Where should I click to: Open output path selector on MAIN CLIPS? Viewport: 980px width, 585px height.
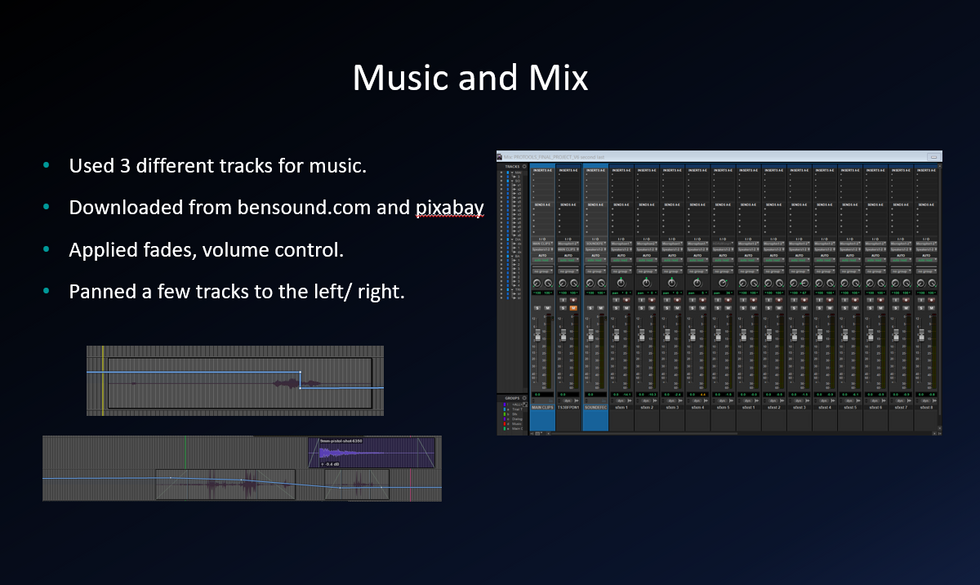pos(542,249)
